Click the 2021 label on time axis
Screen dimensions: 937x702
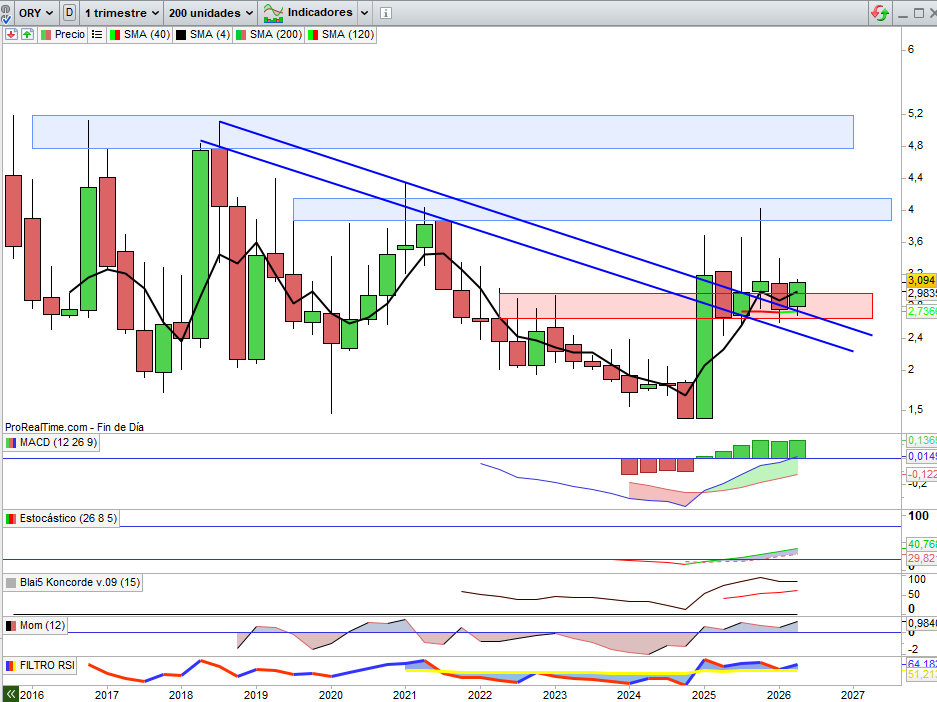point(405,695)
